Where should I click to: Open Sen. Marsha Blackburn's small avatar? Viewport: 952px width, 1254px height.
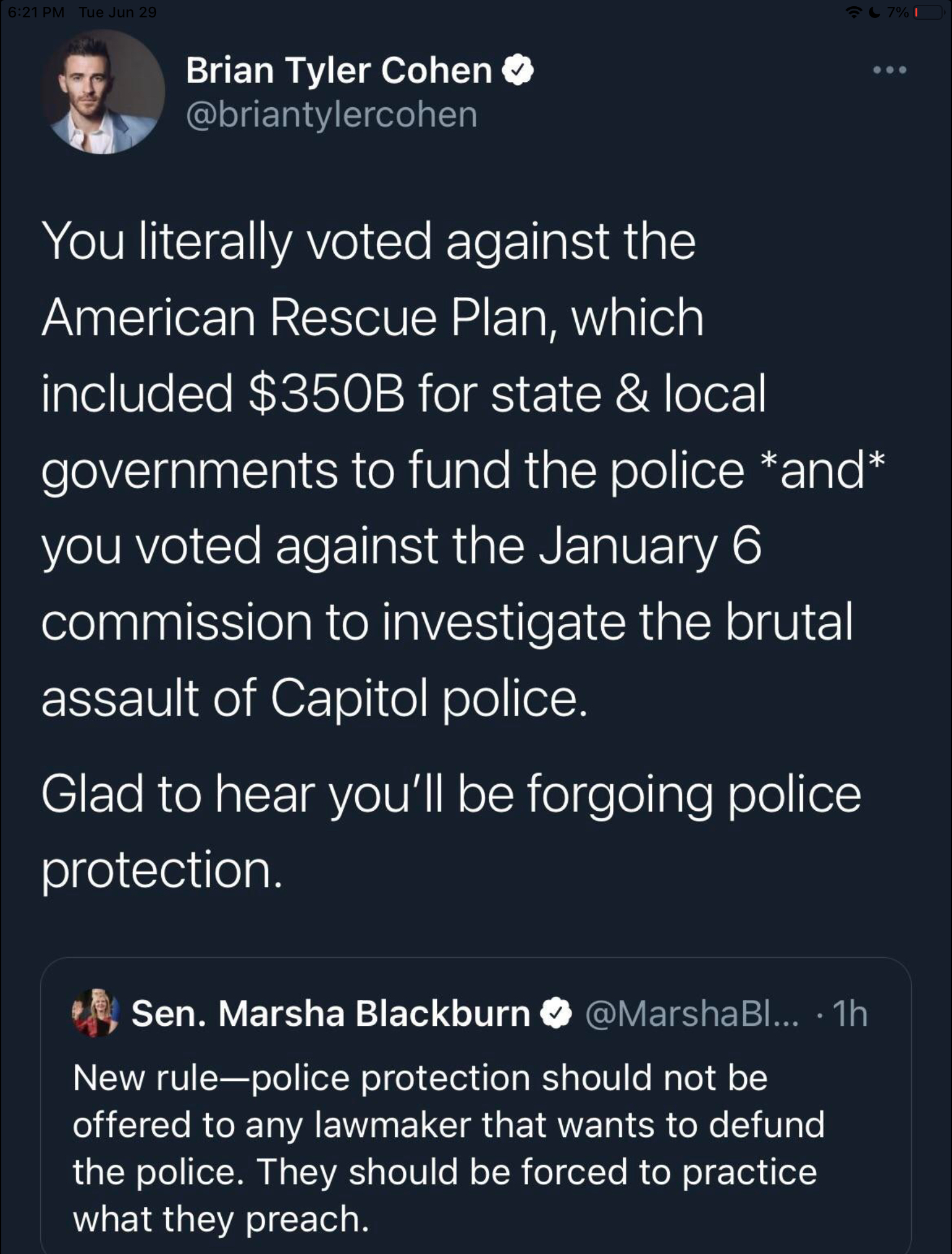pos(95,1012)
